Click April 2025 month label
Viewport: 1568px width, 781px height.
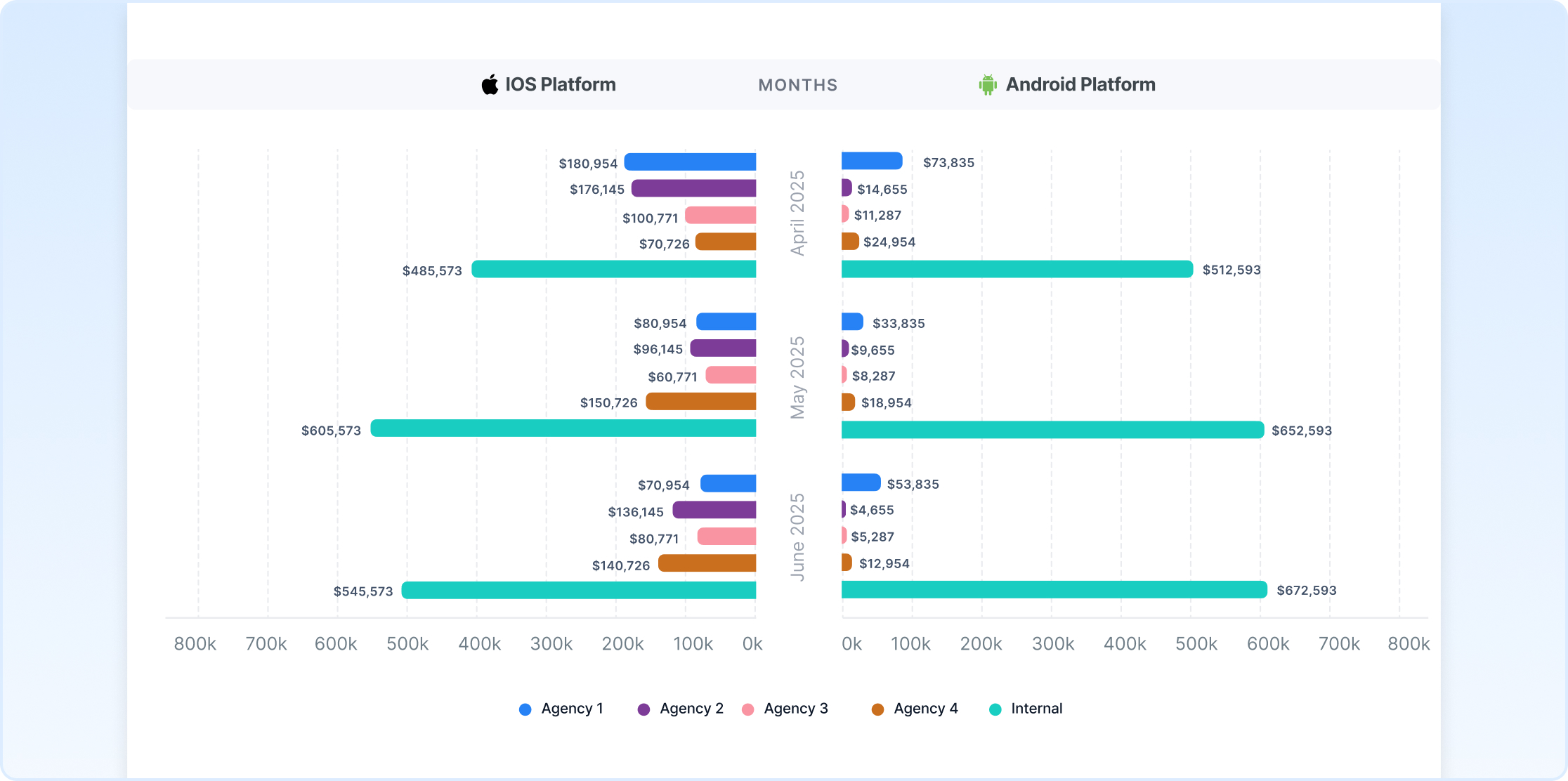pyautogui.click(x=797, y=213)
